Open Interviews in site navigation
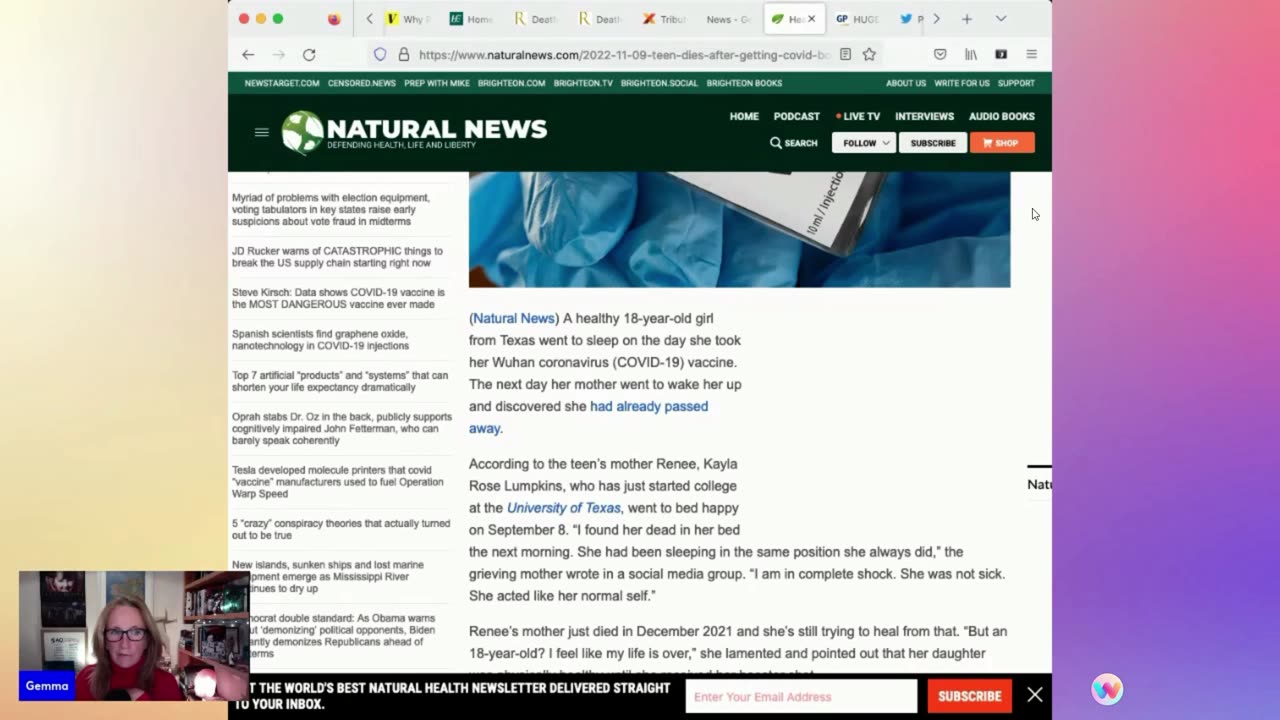 924,116
